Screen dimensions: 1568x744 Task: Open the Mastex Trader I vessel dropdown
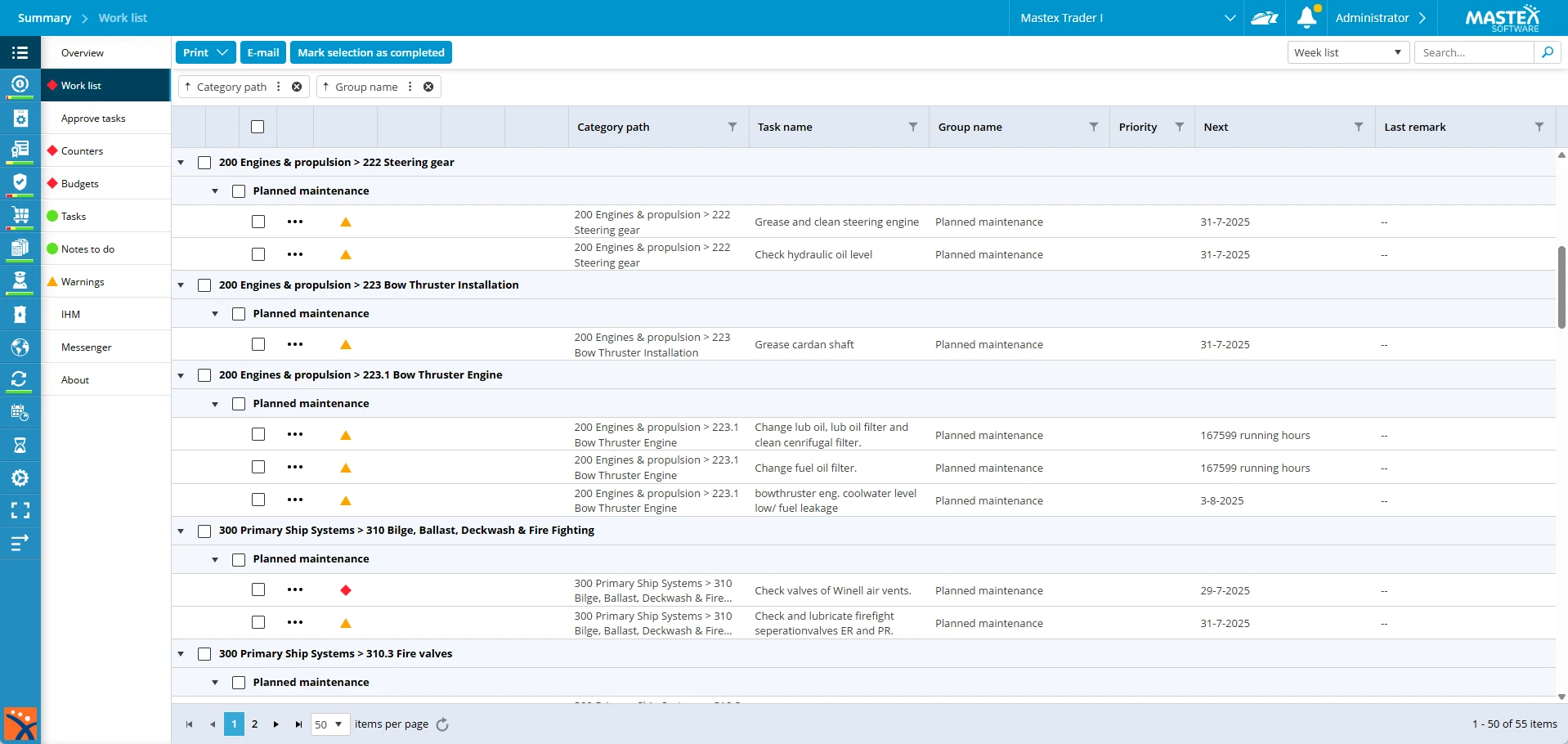click(1128, 18)
